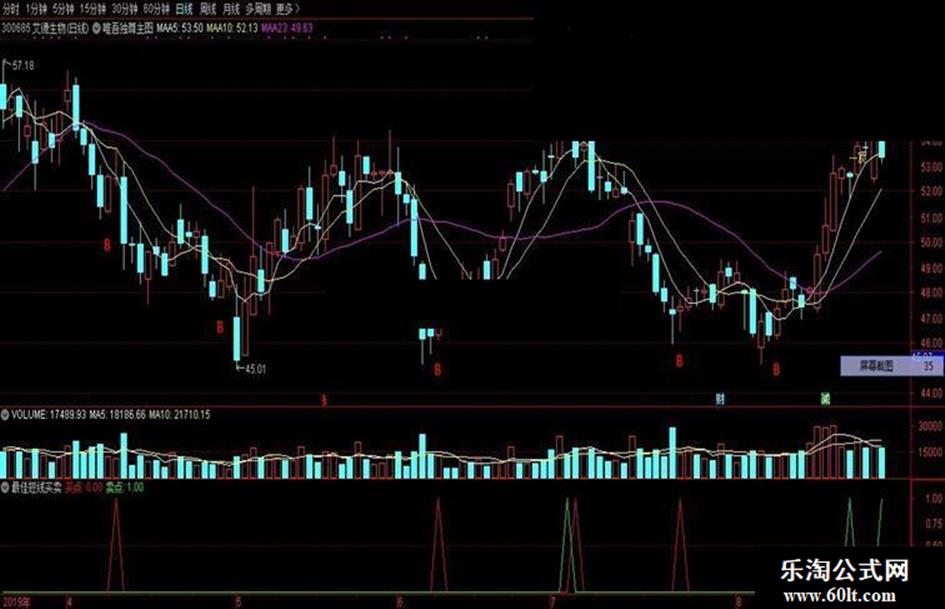Click the 2019年 date axis label
The width and height of the screenshot is (945, 609).
pyautogui.click(x=16, y=602)
